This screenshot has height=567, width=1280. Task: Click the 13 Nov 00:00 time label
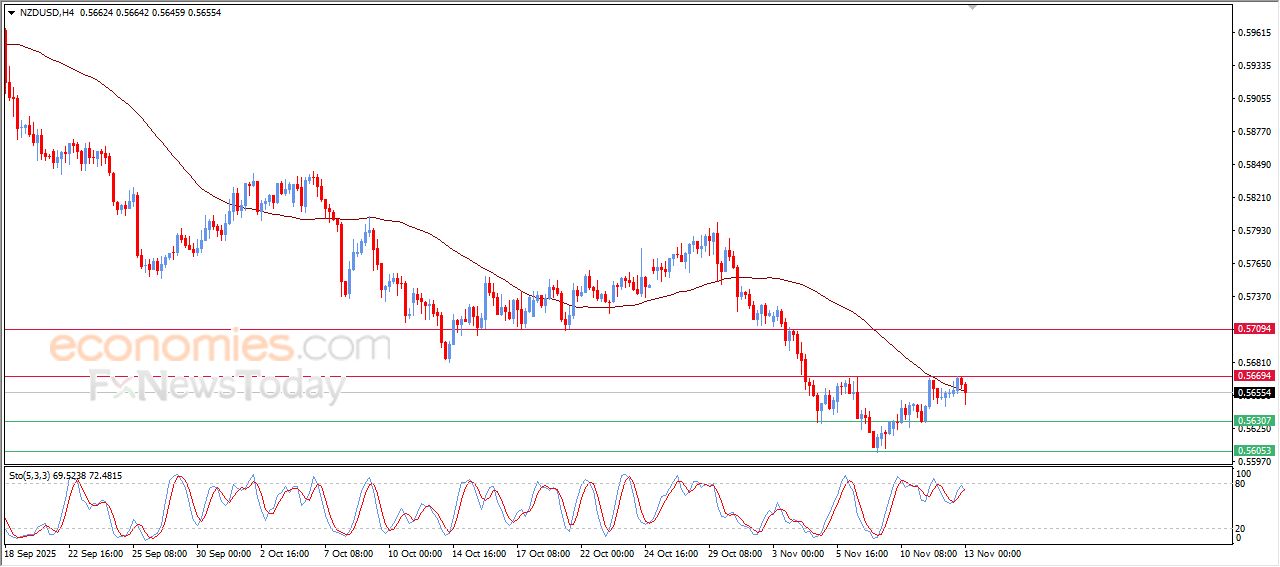992,553
